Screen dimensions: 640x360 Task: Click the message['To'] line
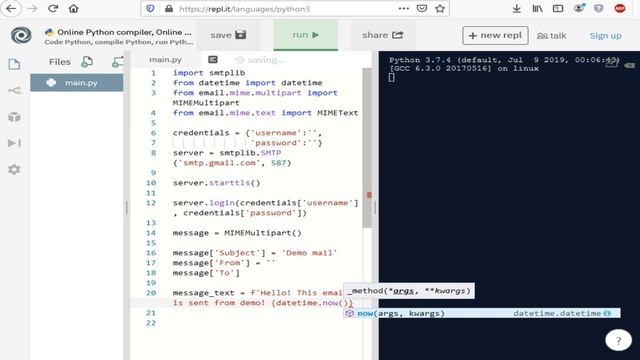click(206, 273)
